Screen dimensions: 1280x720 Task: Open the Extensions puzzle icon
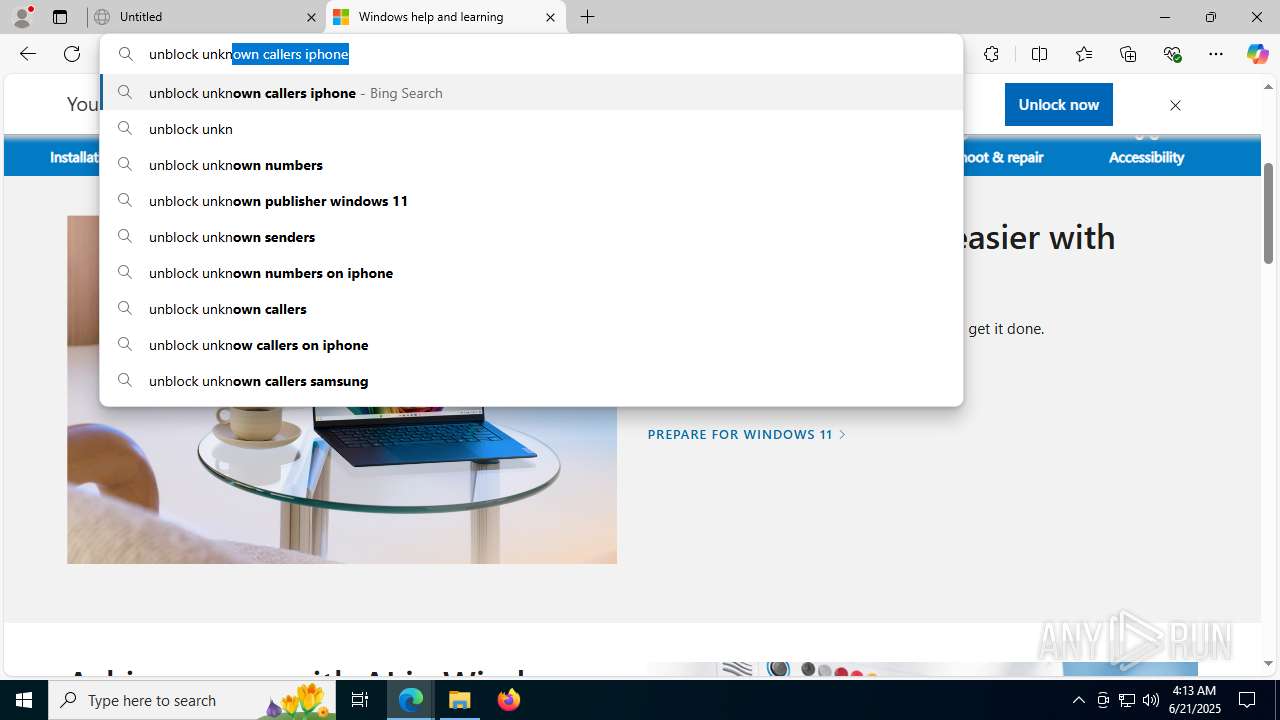click(x=991, y=54)
